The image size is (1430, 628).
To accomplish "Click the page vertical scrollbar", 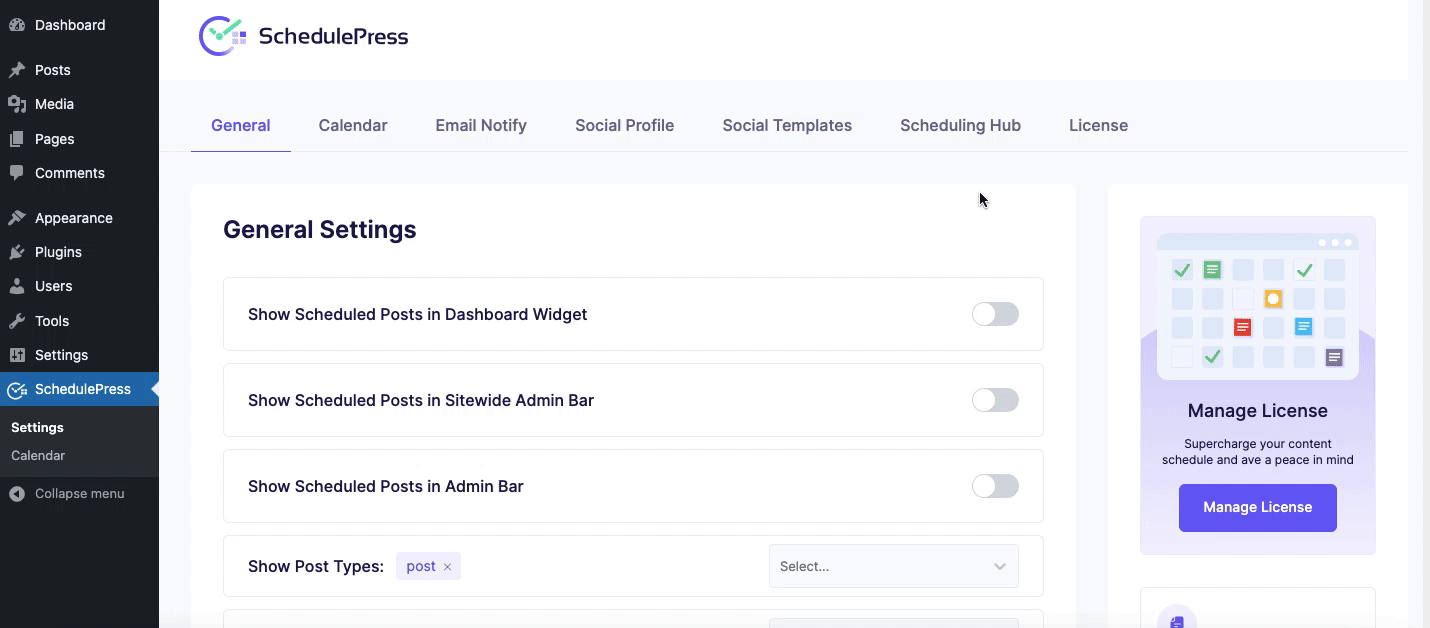I will [x=1425, y=314].
